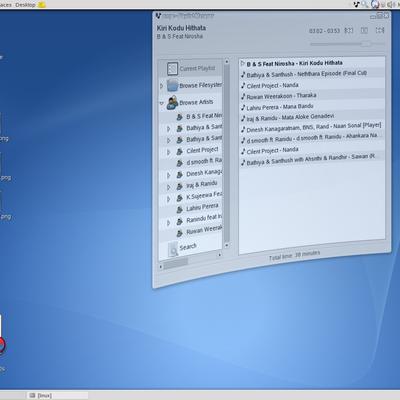Click the Total time status text
This screenshot has width=400, height=400.
coord(295,255)
